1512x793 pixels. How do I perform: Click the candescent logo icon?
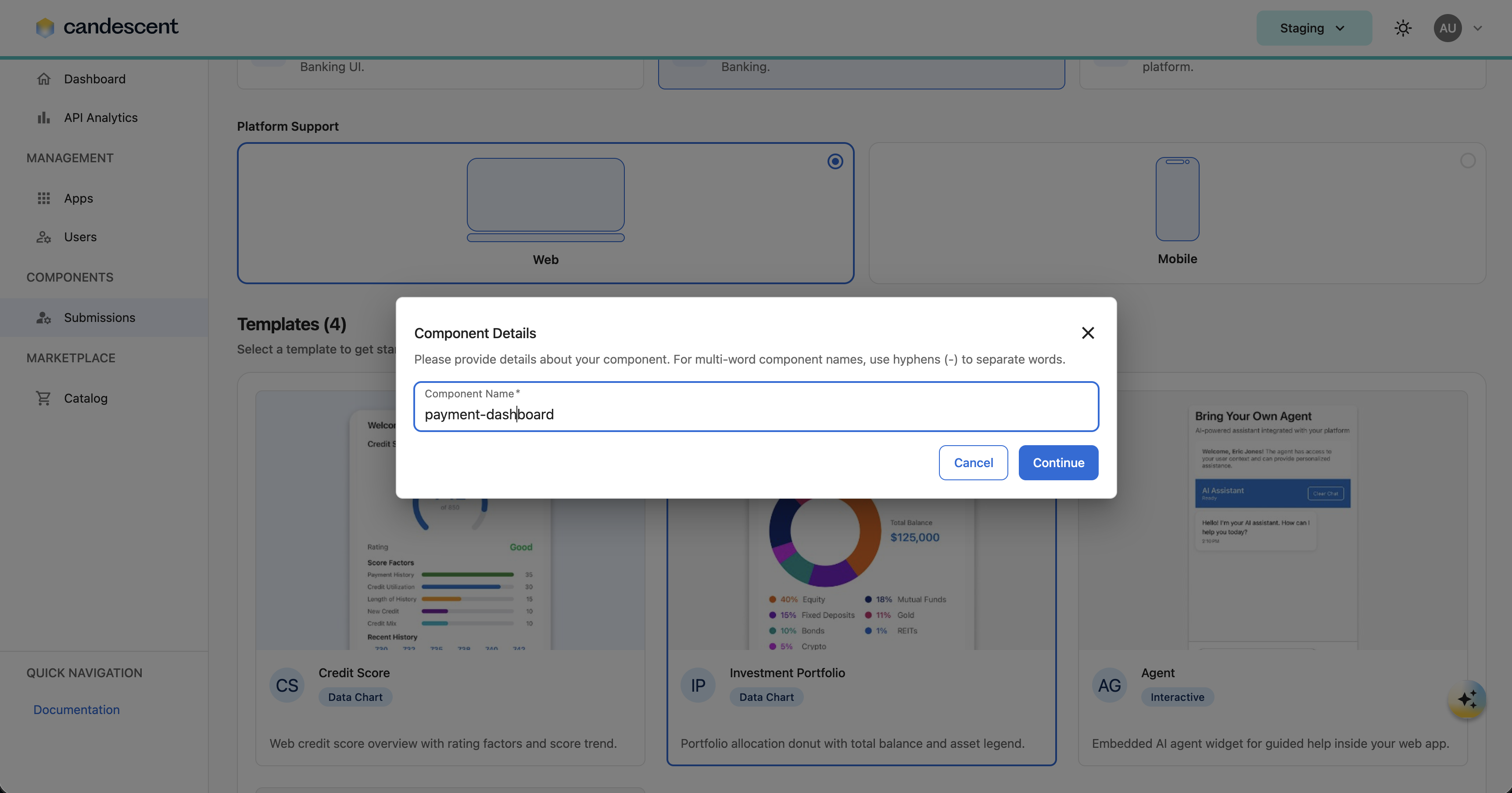(x=45, y=27)
